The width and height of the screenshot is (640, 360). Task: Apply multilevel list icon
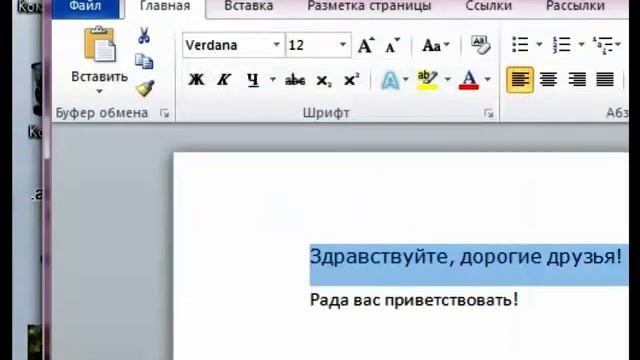[603, 44]
